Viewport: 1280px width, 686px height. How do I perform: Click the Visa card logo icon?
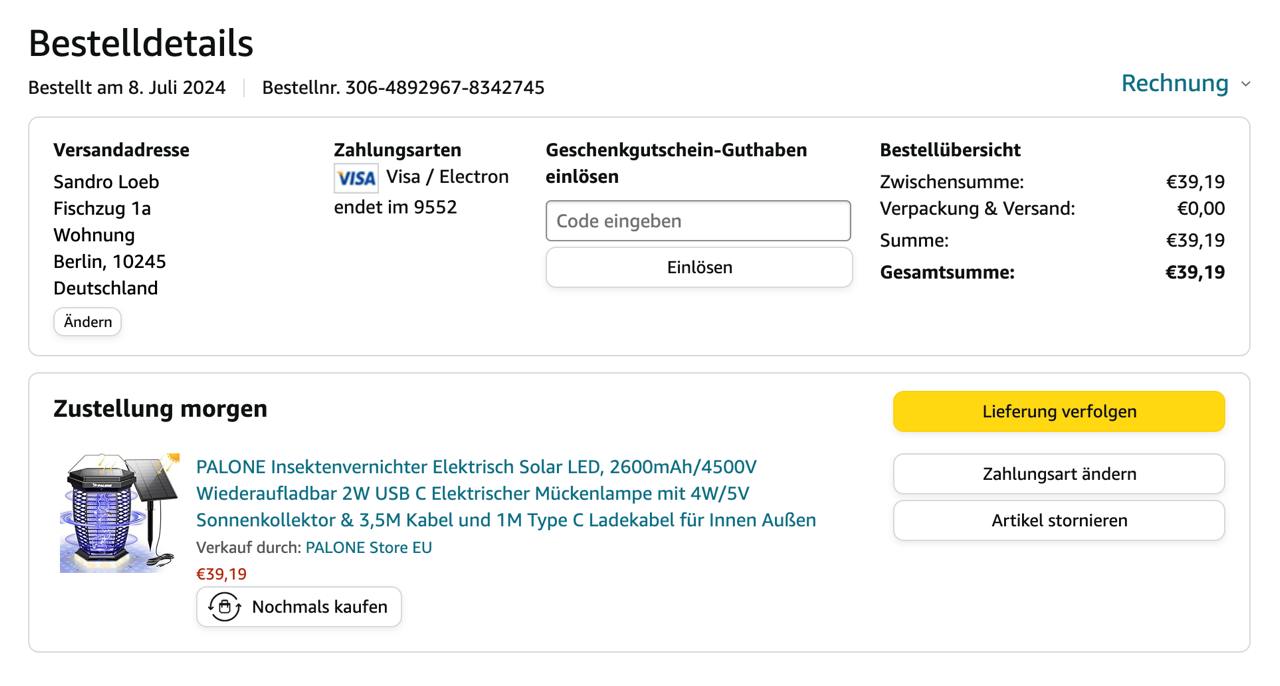356,179
